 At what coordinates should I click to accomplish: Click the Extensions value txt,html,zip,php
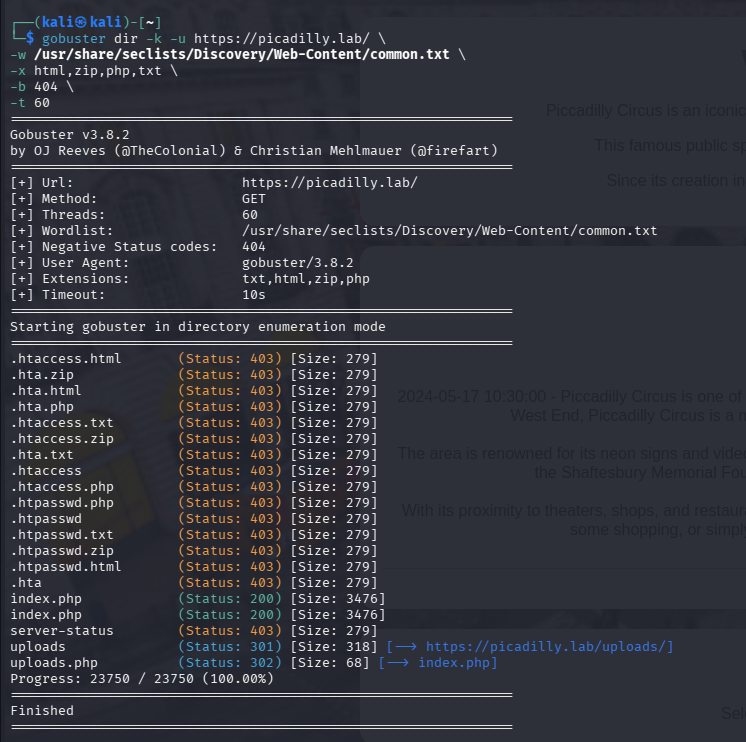click(x=305, y=279)
